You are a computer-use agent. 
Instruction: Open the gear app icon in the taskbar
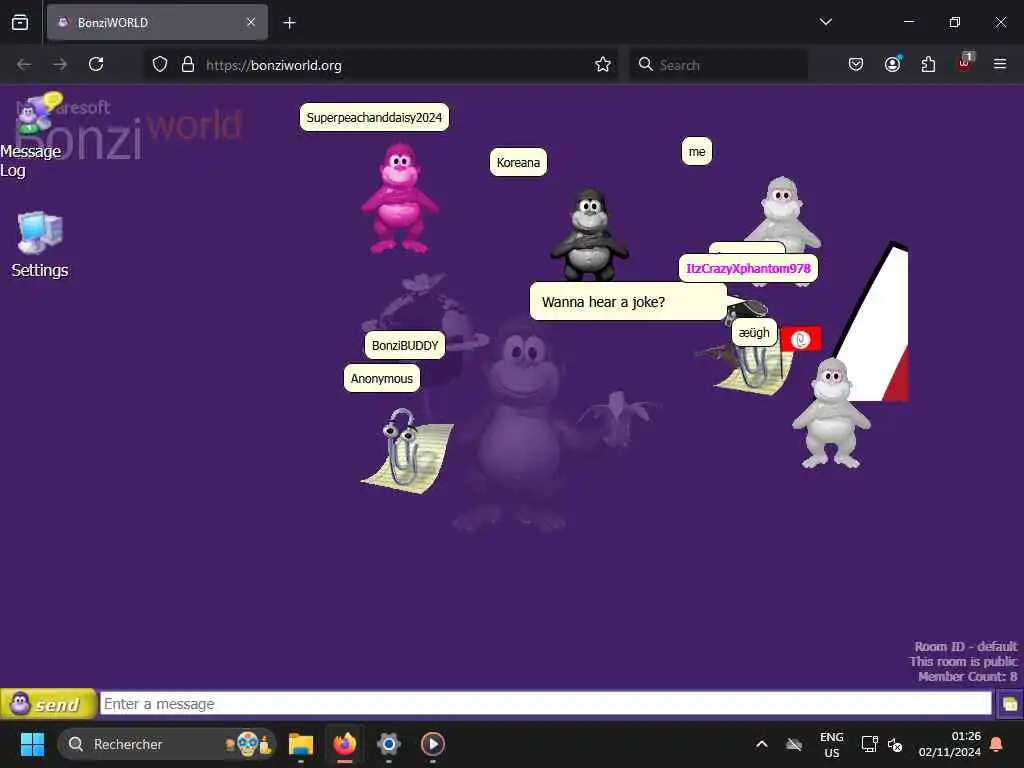(x=389, y=744)
